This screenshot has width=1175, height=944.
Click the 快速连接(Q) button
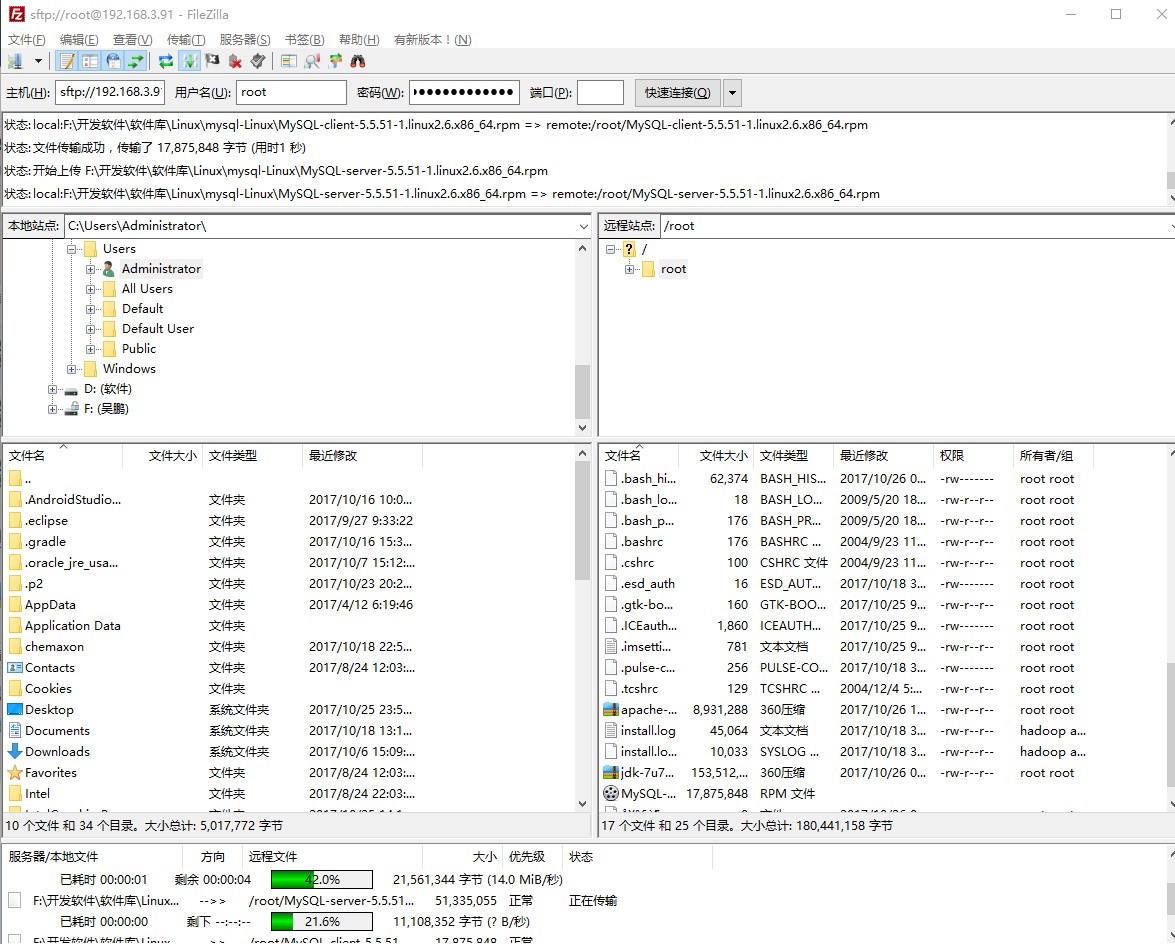point(677,92)
